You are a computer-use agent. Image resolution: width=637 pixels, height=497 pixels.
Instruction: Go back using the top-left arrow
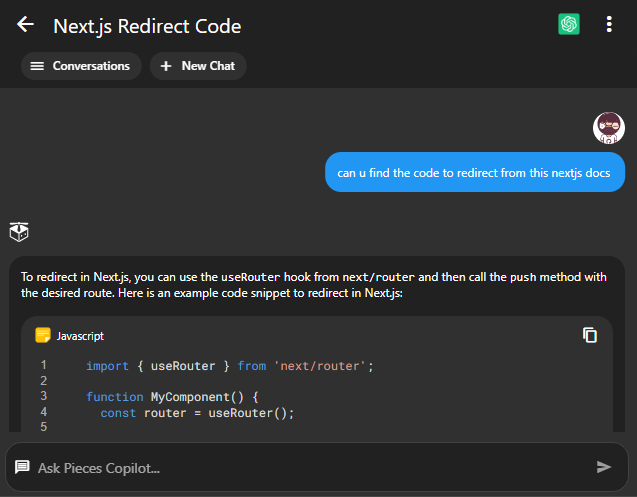pyautogui.click(x=26, y=25)
